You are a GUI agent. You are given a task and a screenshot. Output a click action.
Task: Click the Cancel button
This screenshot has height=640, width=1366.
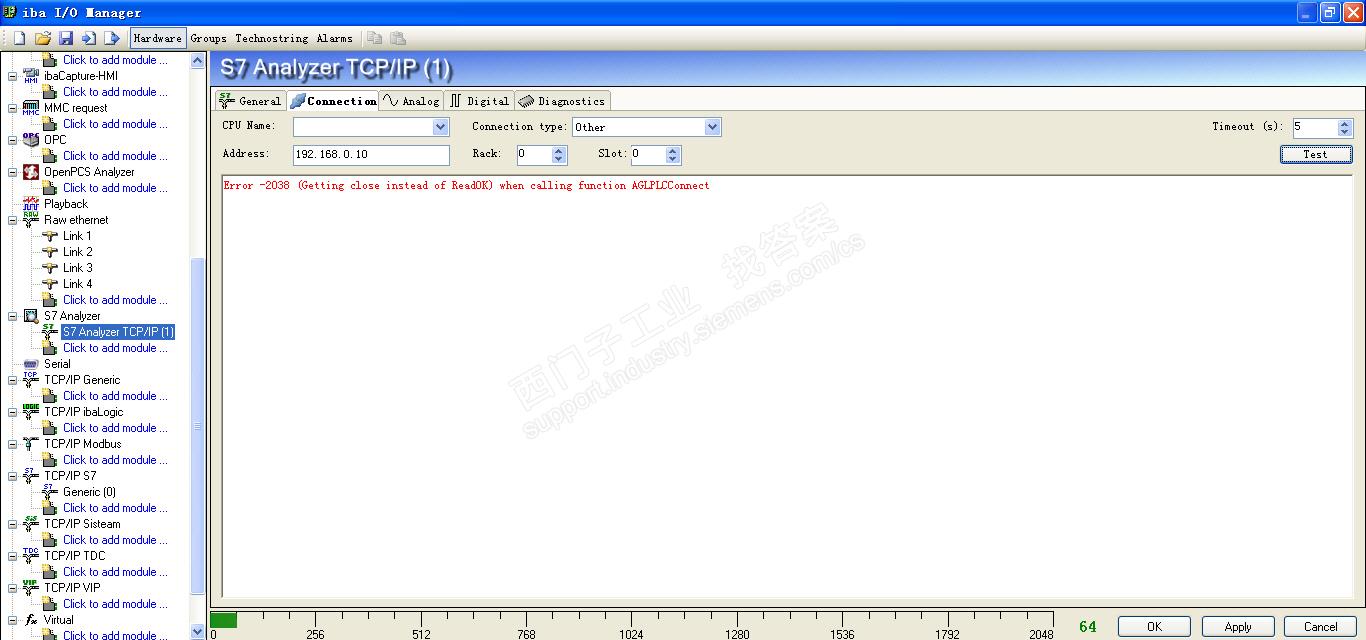tap(1320, 627)
